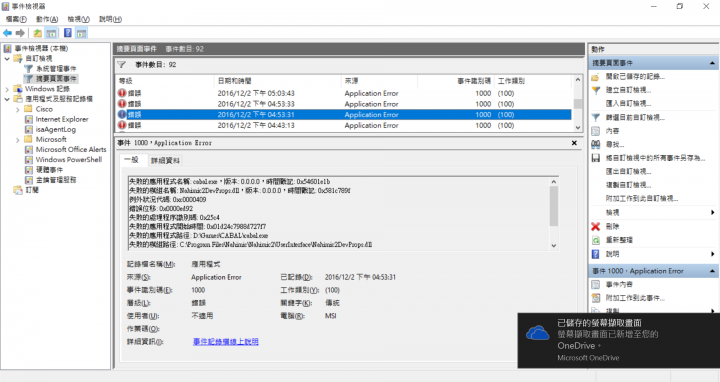This screenshot has height=382, width=720.
Task: Click the blue question mark help toolbar icon
Action: pos(68,33)
